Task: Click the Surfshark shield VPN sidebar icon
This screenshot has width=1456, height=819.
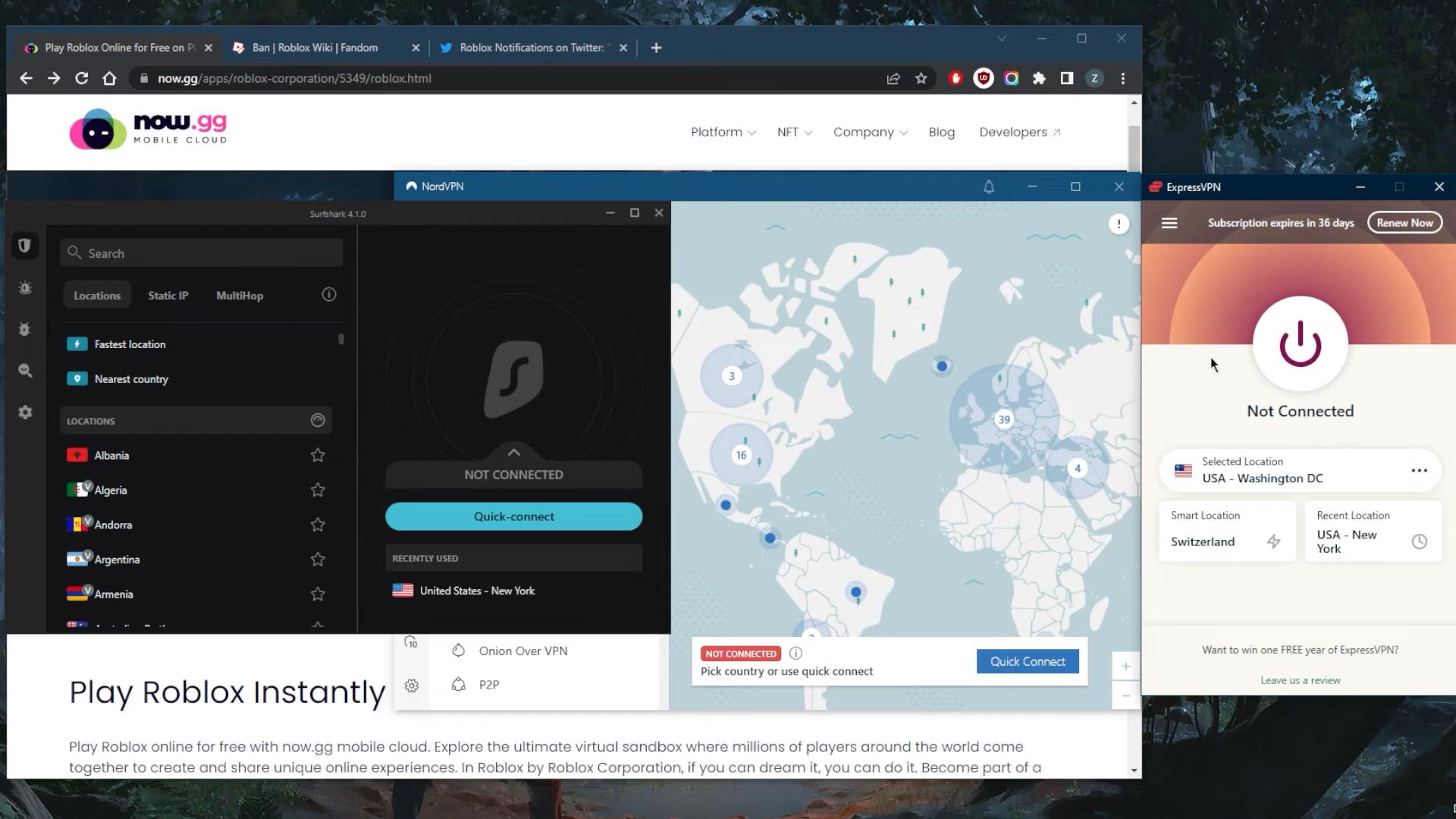Action: [x=24, y=246]
